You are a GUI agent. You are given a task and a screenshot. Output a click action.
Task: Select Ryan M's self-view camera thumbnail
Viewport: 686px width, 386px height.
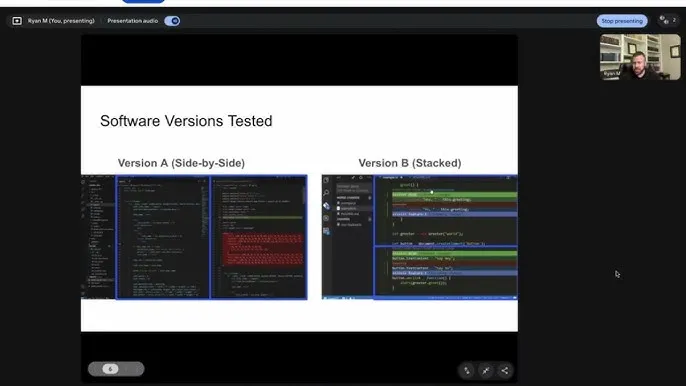[640, 57]
